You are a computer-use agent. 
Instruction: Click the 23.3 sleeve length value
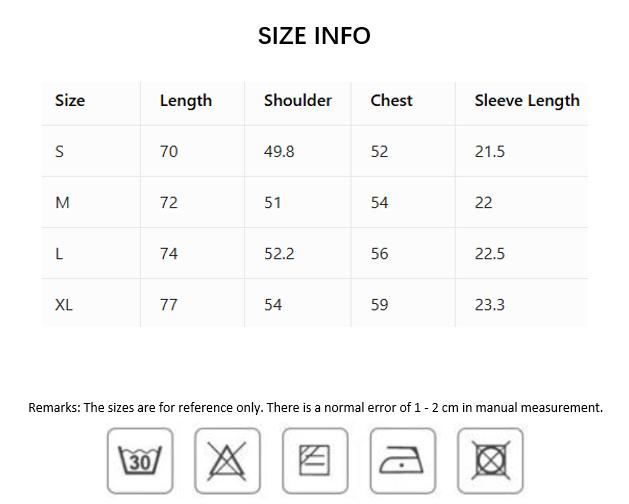tap(489, 305)
